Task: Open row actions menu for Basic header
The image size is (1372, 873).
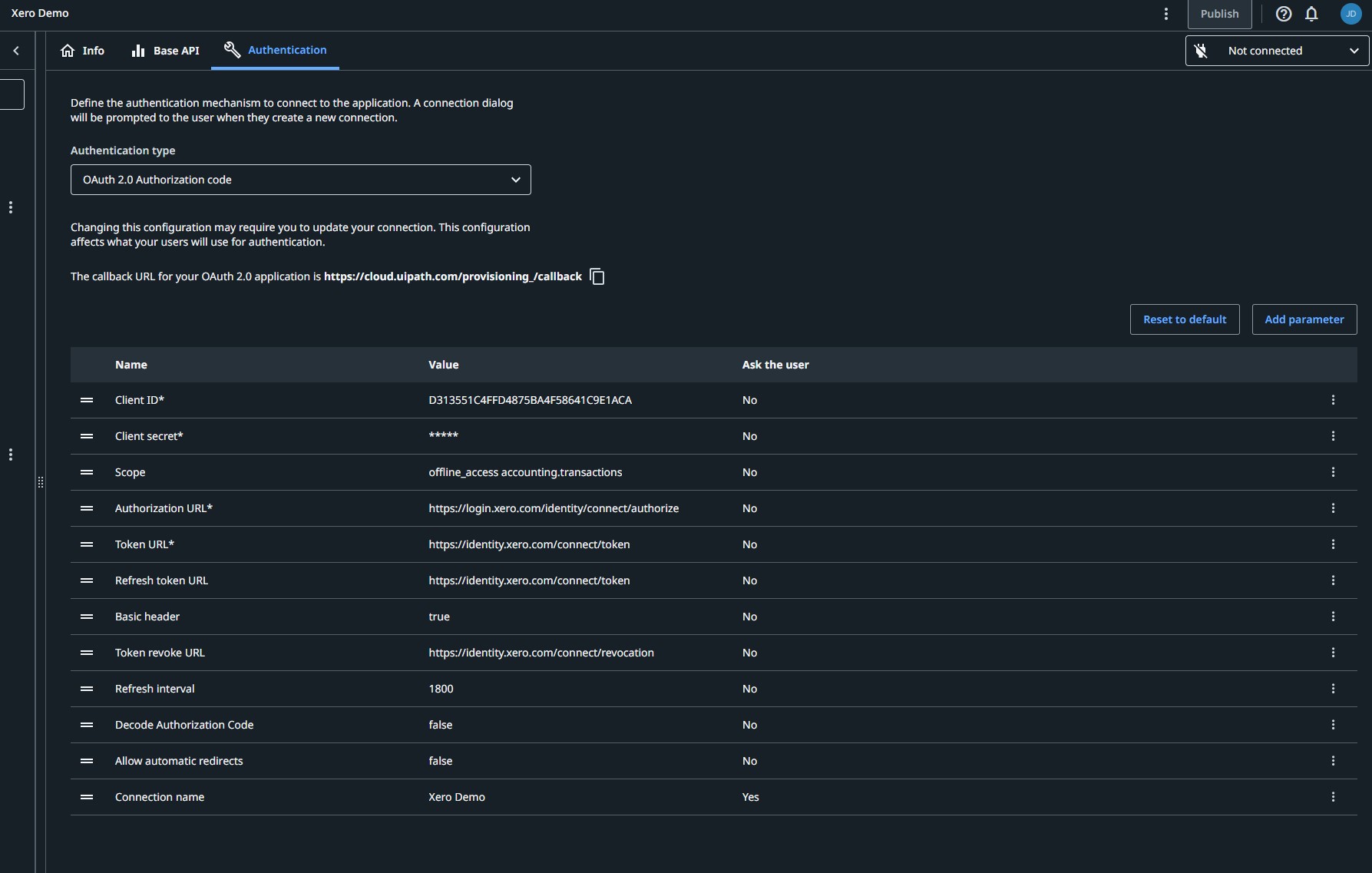Action: click(x=1333, y=617)
